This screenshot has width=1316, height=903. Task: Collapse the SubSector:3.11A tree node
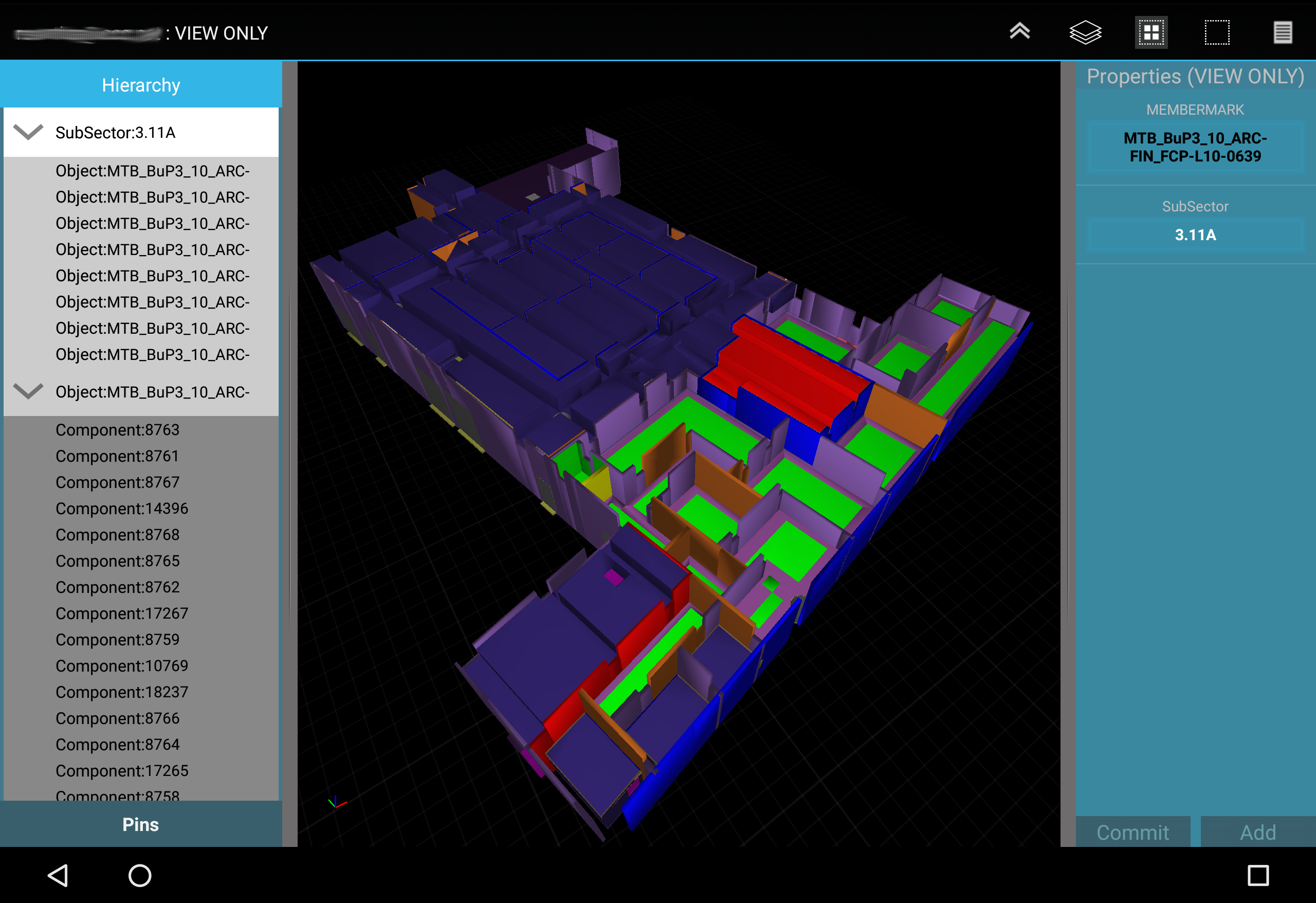28,132
